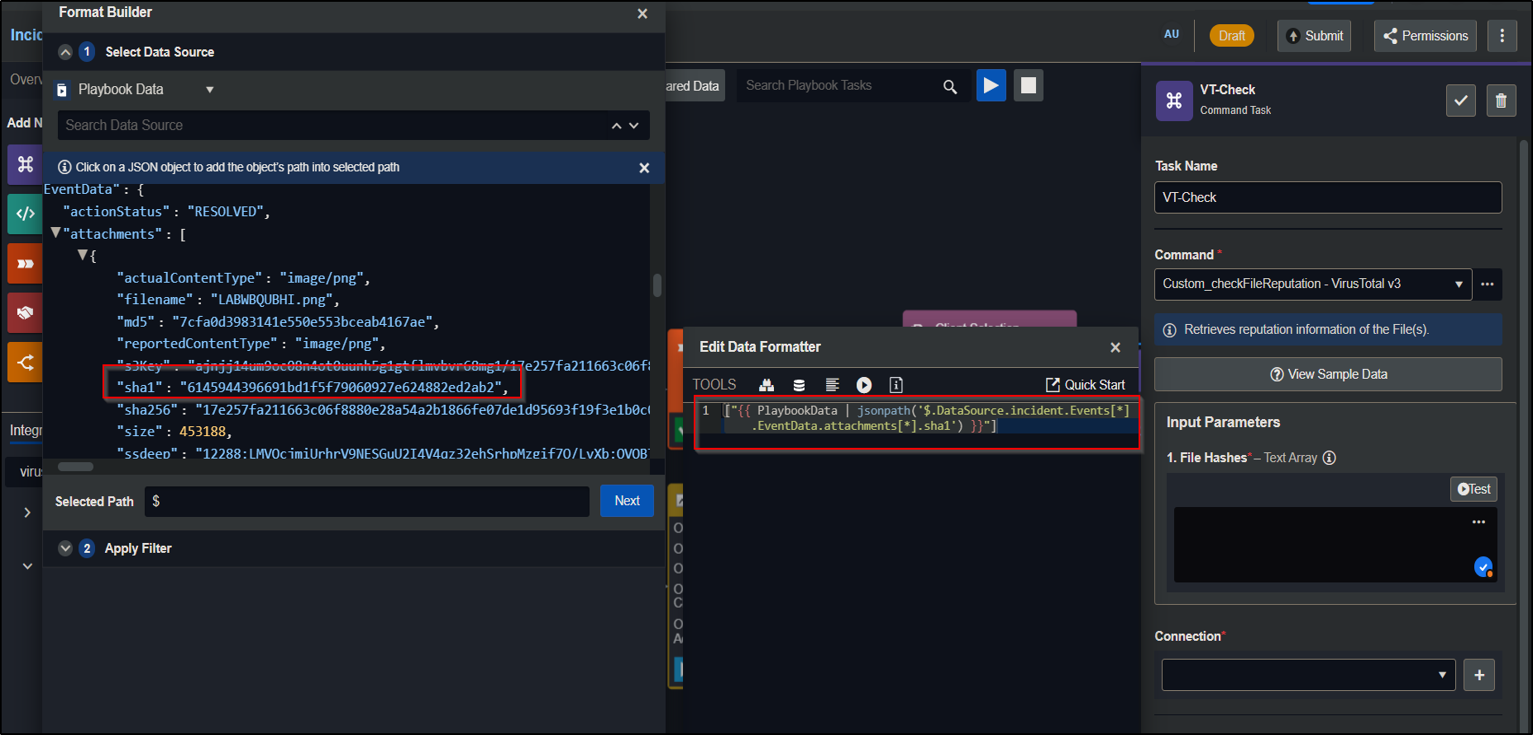Dismiss the JSON object hint banner
The width and height of the screenshot is (1533, 735).
pos(644,168)
